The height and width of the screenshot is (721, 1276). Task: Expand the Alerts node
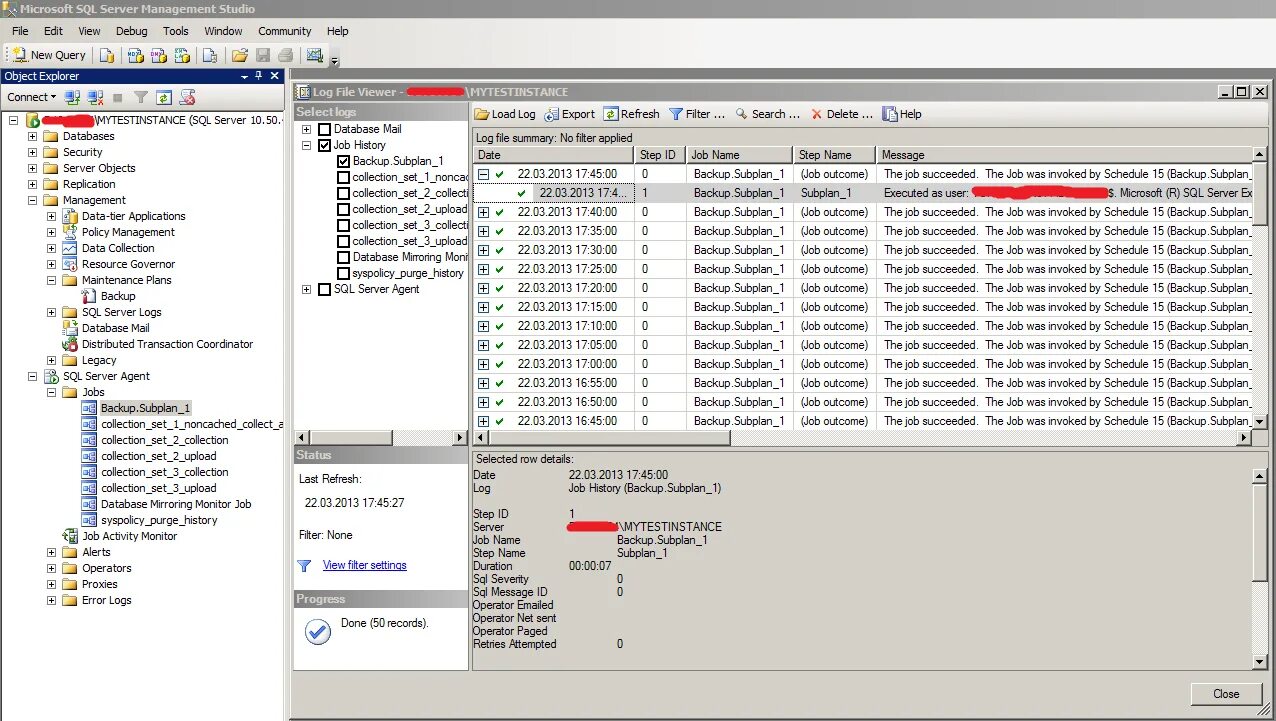click(51, 552)
